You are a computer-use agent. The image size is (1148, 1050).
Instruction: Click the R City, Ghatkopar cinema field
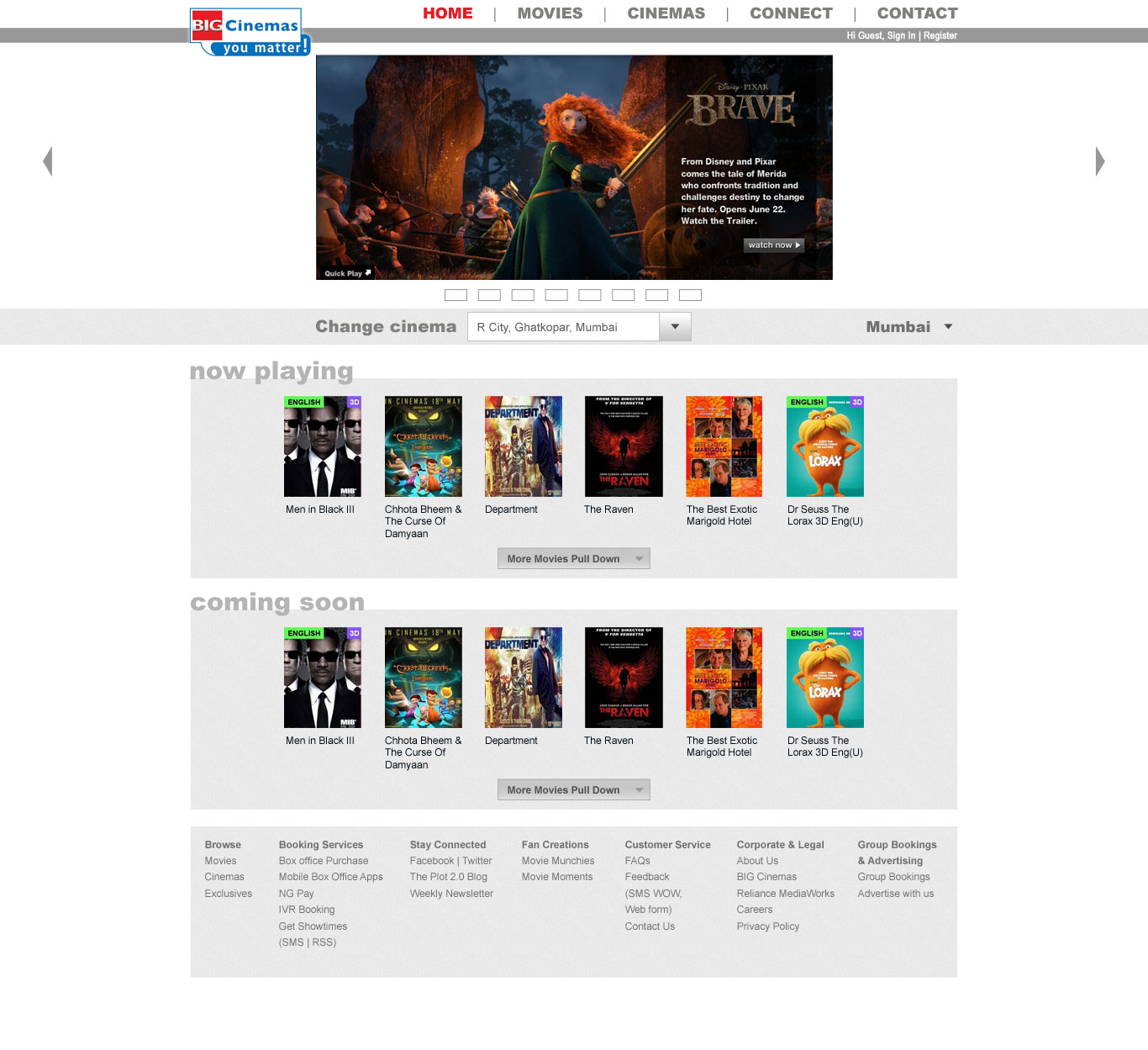click(563, 327)
